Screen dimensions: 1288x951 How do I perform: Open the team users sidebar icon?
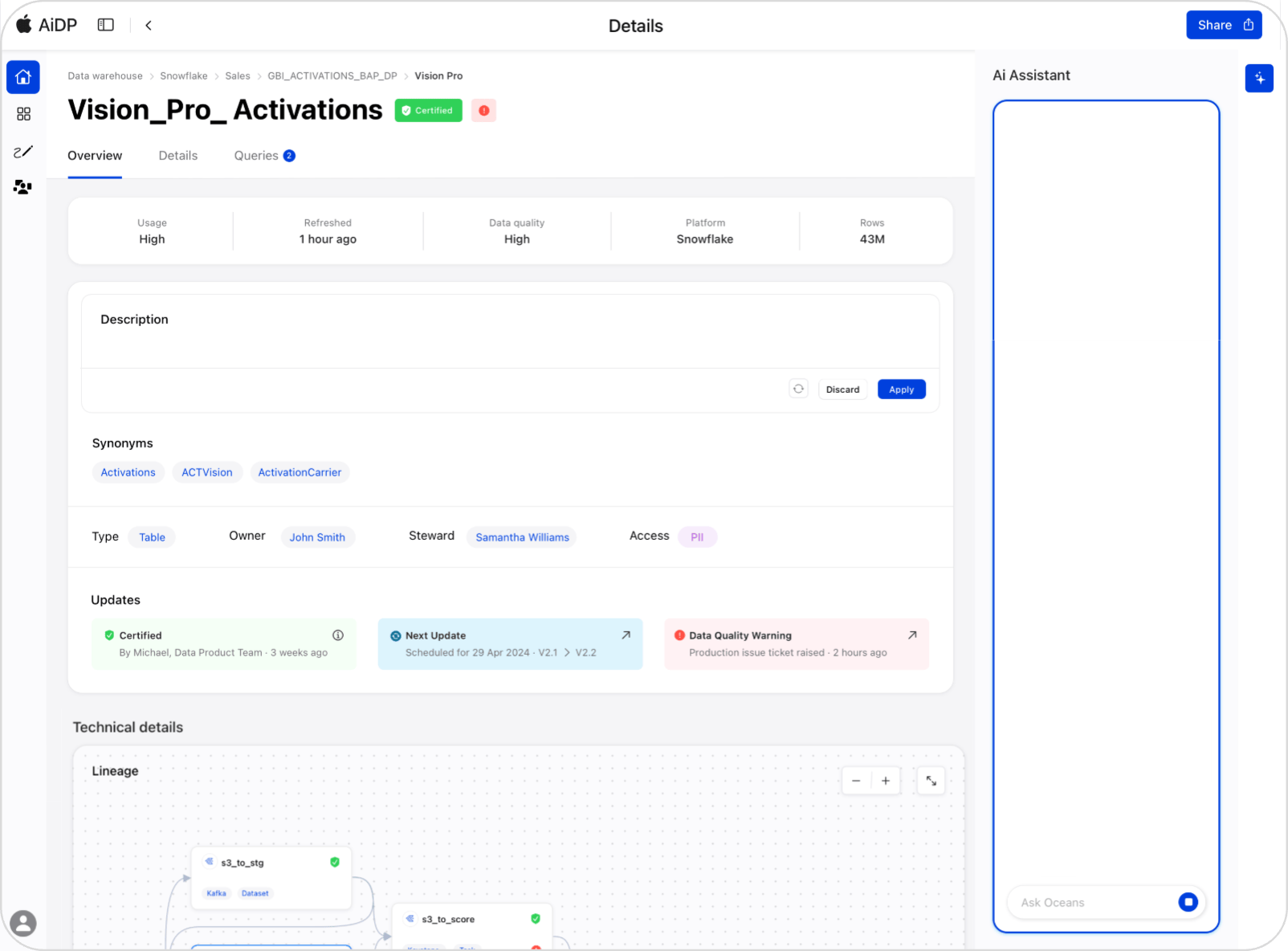click(x=23, y=187)
